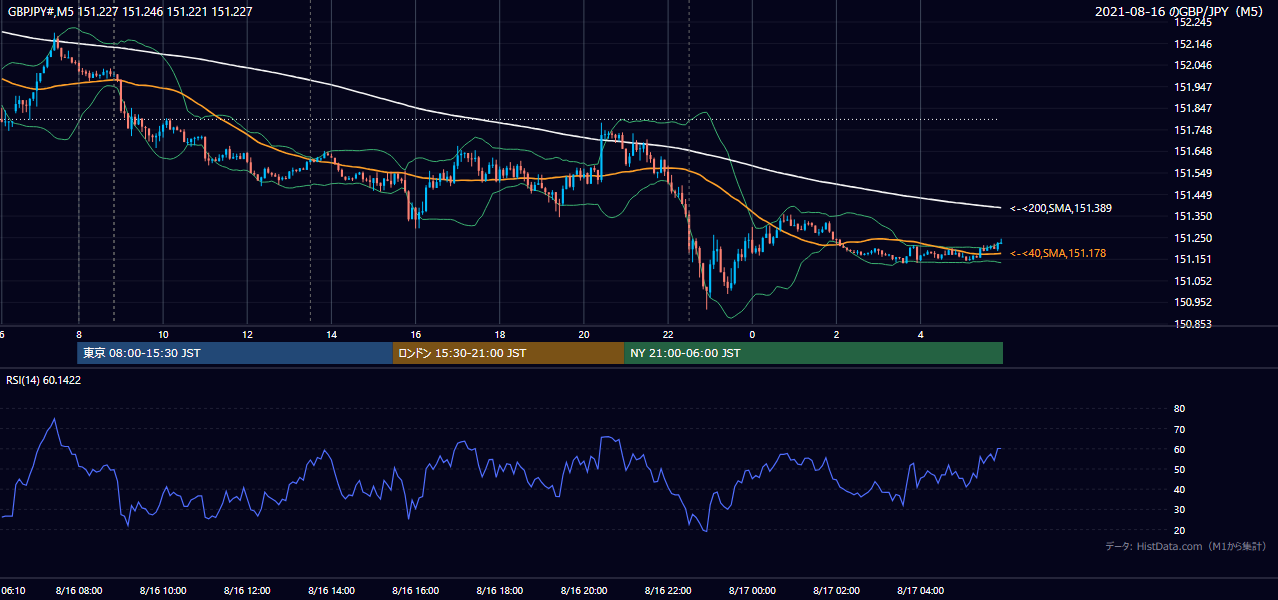The height and width of the screenshot is (600, 1278).
Task: Click the 8/17 00:00 time label
Action: (x=751, y=591)
